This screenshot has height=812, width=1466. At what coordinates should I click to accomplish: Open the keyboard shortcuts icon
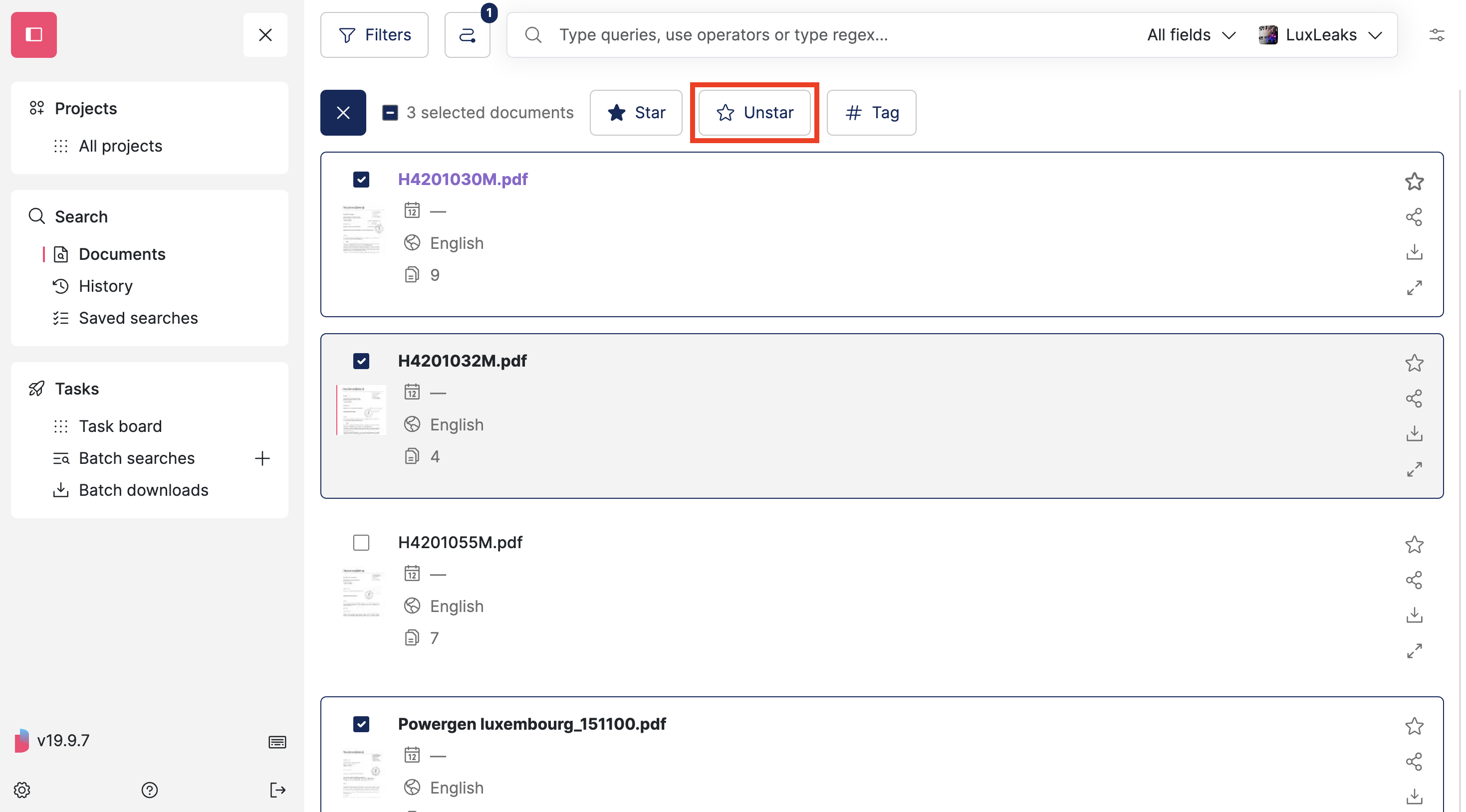(x=277, y=742)
